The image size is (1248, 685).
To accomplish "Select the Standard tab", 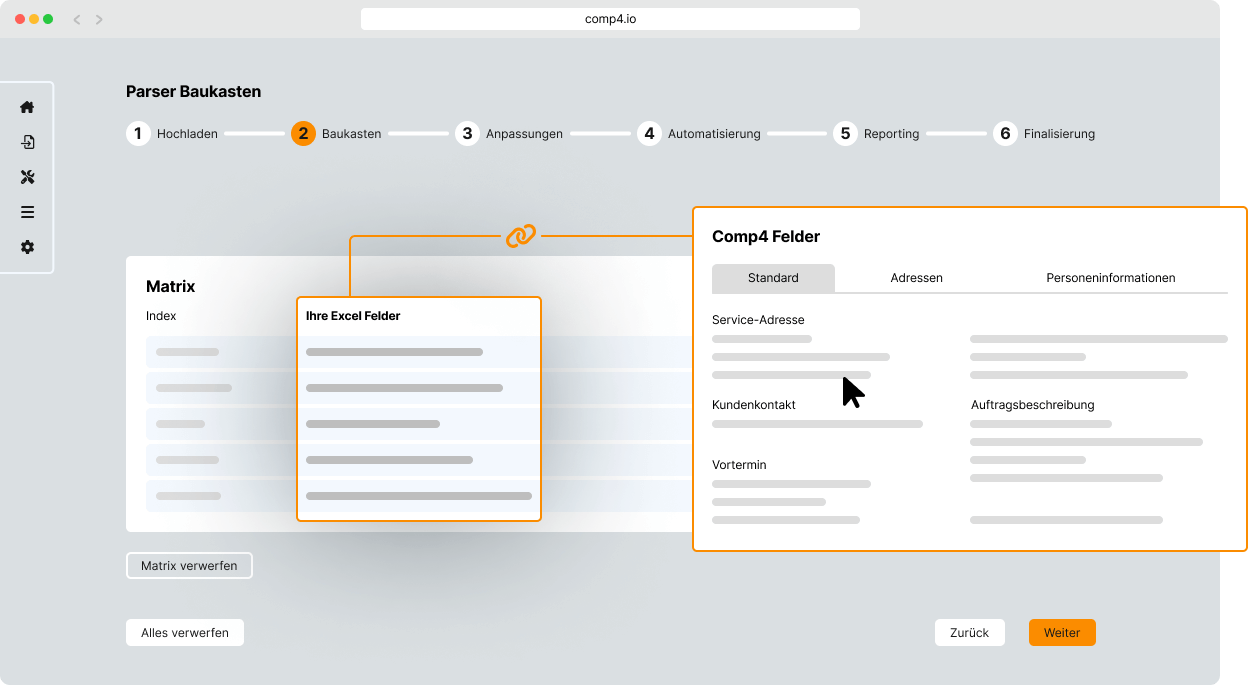I will coord(773,278).
